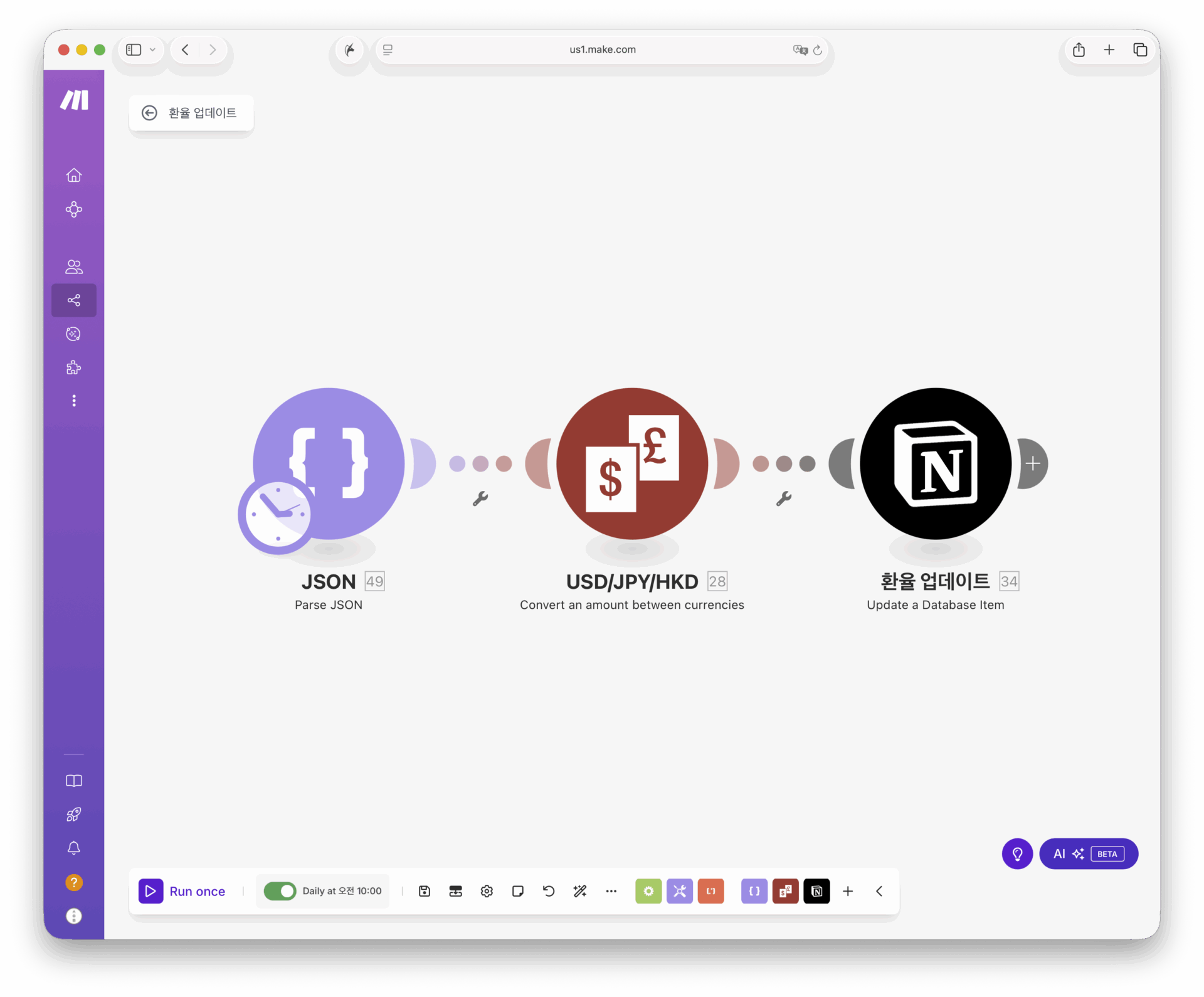
Task: Go back using arrow next to 환율 업데이트
Action: tap(149, 113)
